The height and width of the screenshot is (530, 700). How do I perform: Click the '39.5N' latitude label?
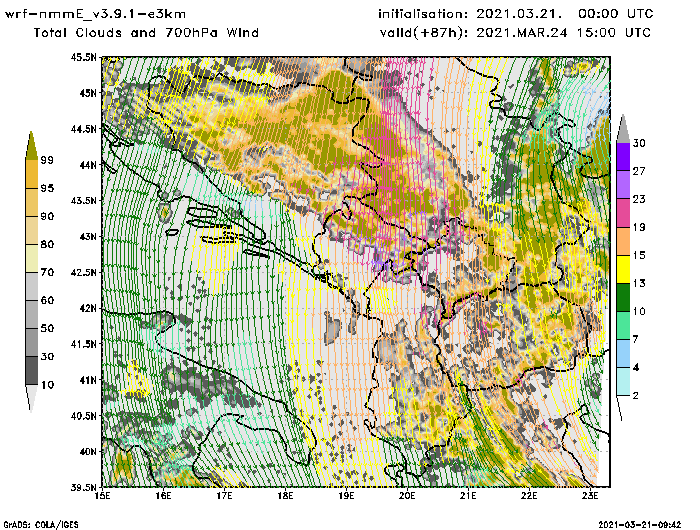(x=83, y=488)
